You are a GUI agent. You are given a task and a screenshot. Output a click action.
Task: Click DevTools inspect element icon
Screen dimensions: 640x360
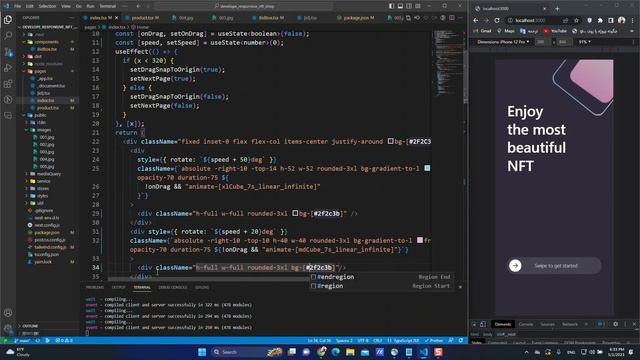pos(474,324)
